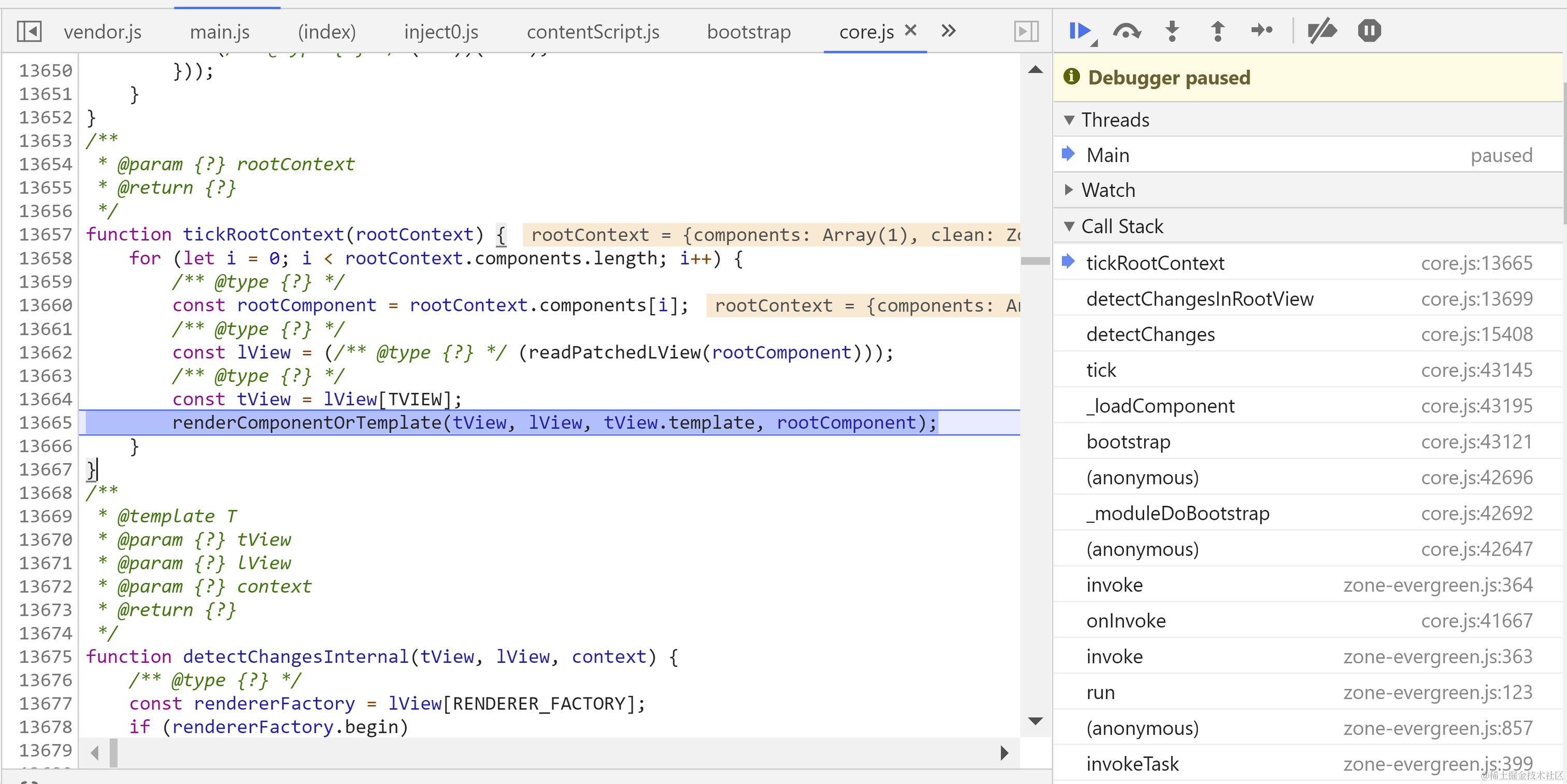Click the Step button

tap(1262, 31)
